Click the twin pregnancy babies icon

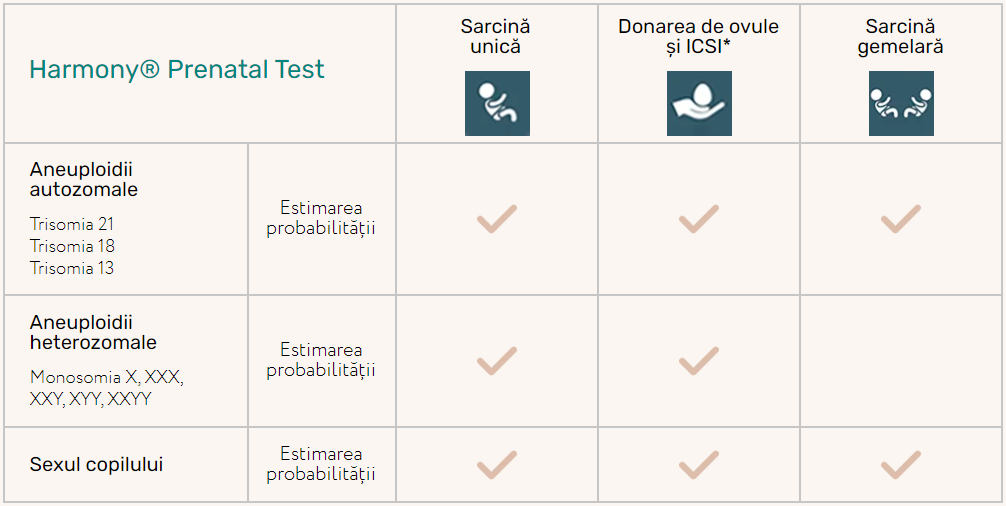click(901, 103)
